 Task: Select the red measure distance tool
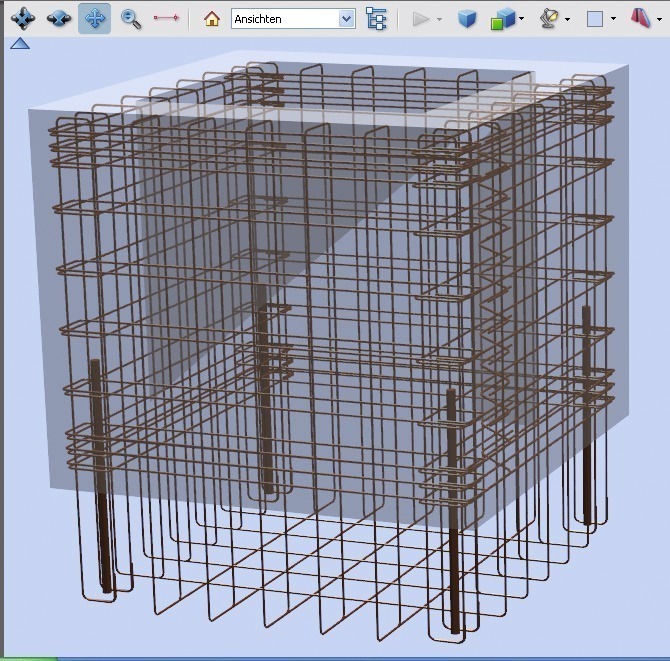point(166,18)
